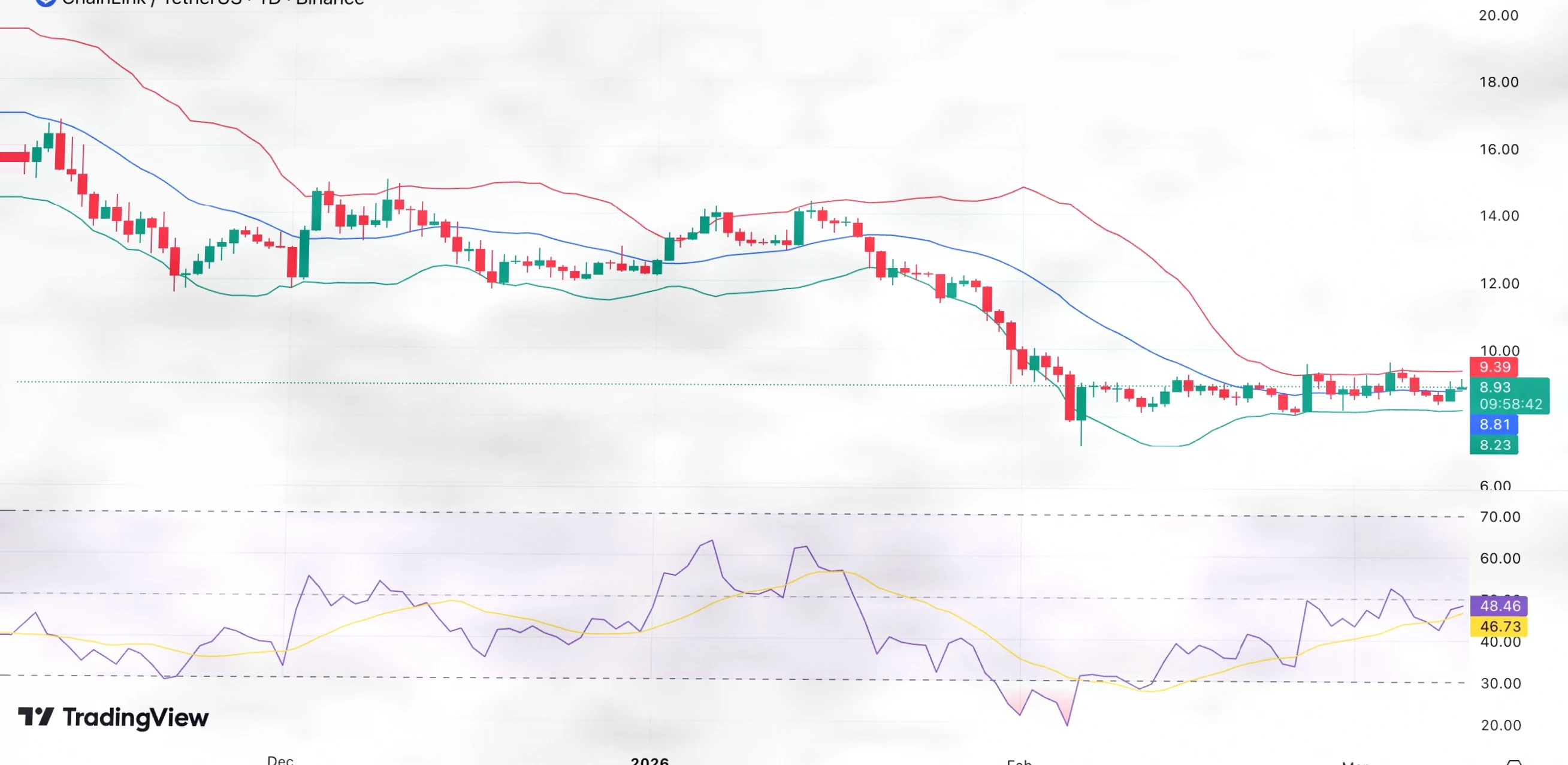Screen dimensions: 1568x765
Task: Select the 30.00 RSI axis level
Action: 1500,683
